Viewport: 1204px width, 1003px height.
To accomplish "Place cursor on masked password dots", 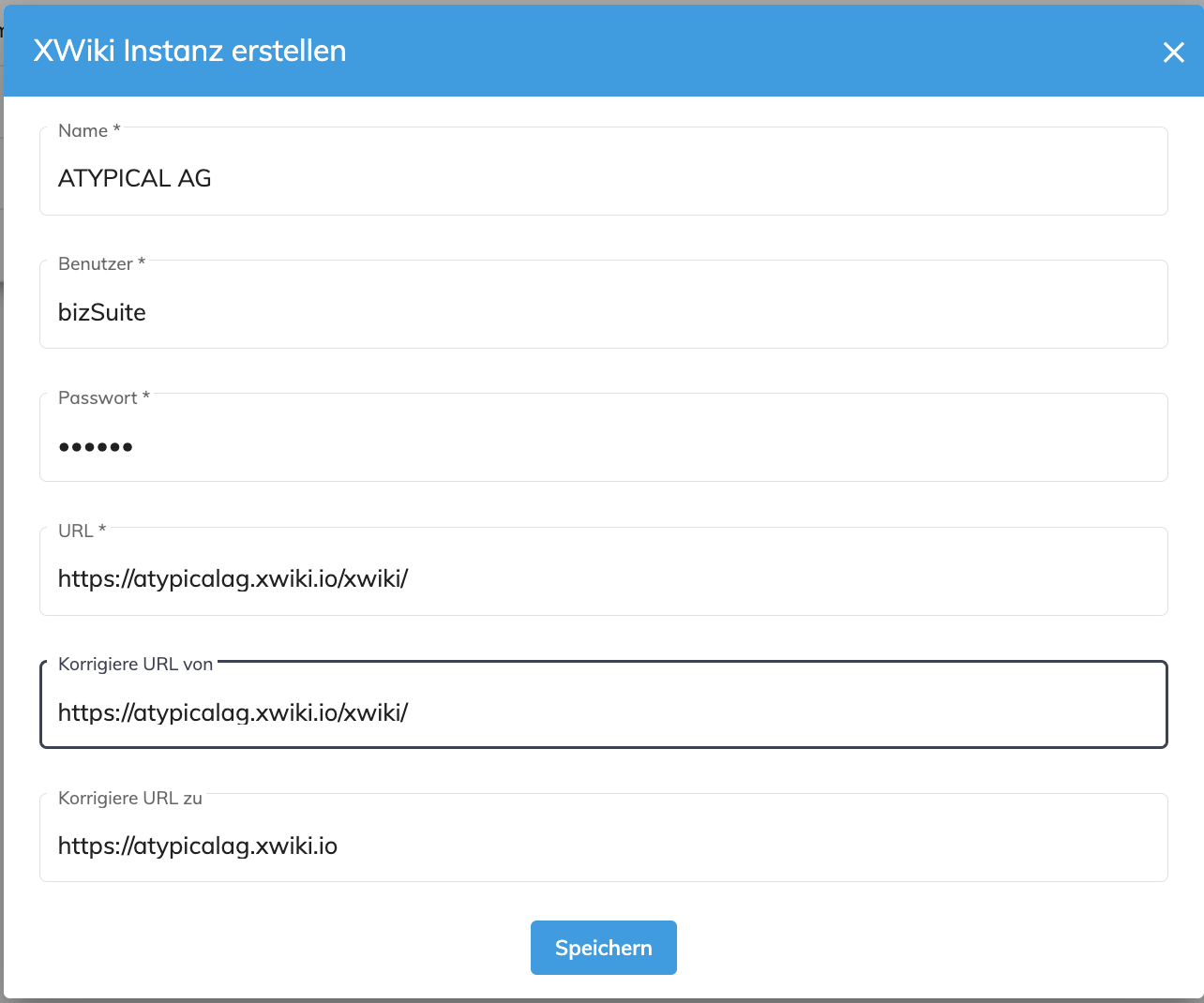I will point(96,447).
